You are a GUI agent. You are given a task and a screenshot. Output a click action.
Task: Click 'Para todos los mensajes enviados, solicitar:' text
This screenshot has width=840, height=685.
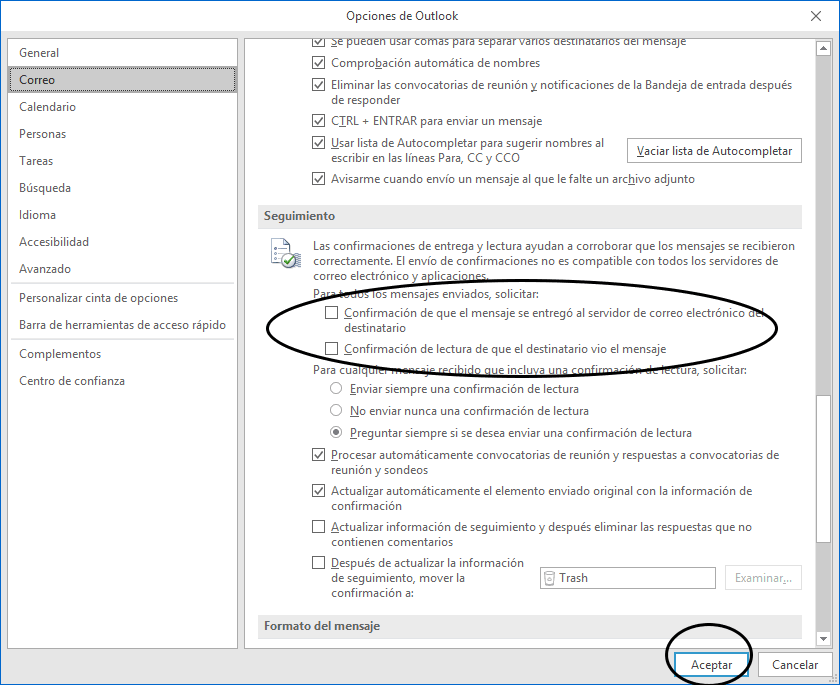tap(426, 293)
